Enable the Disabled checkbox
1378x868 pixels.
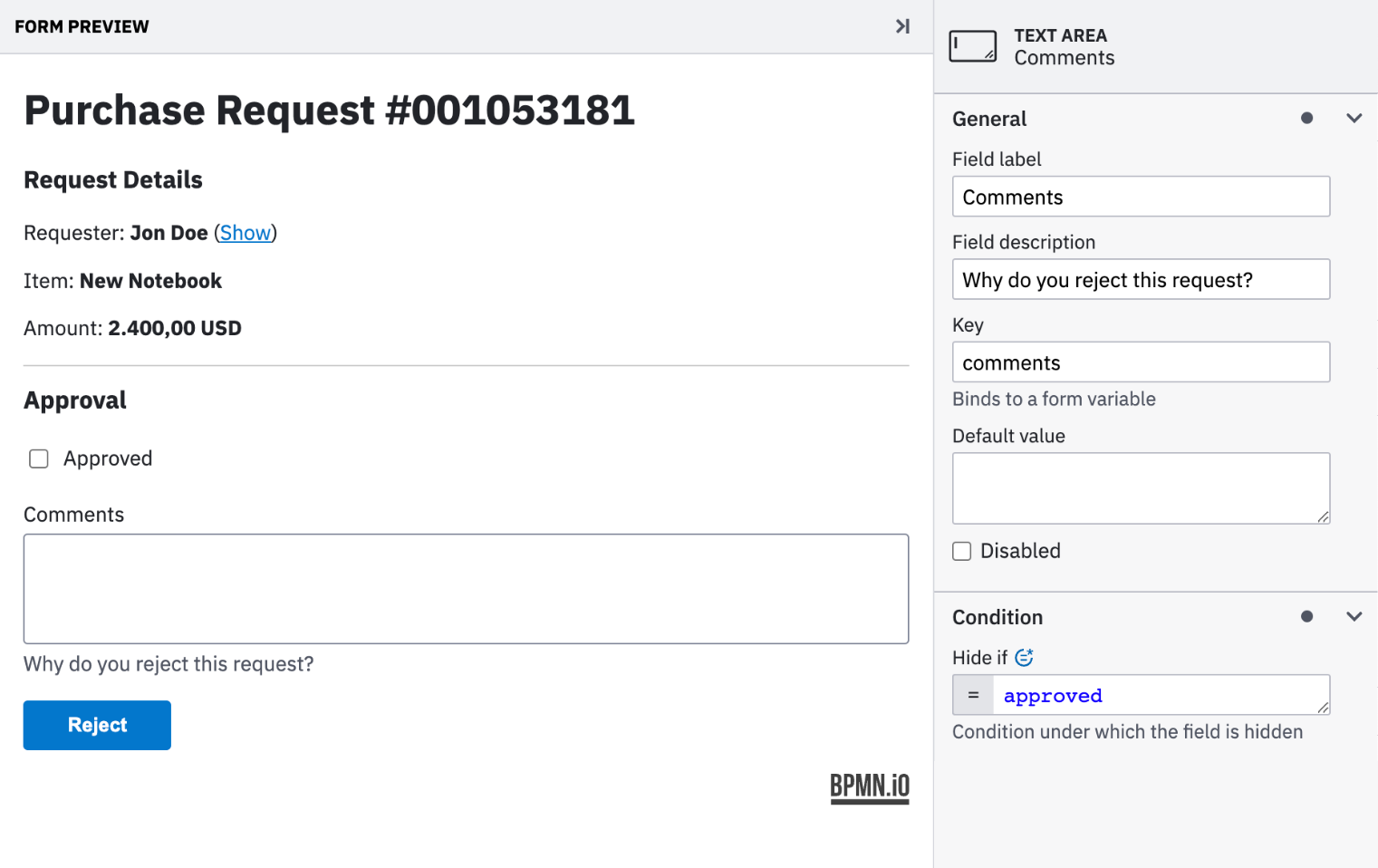coord(961,551)
